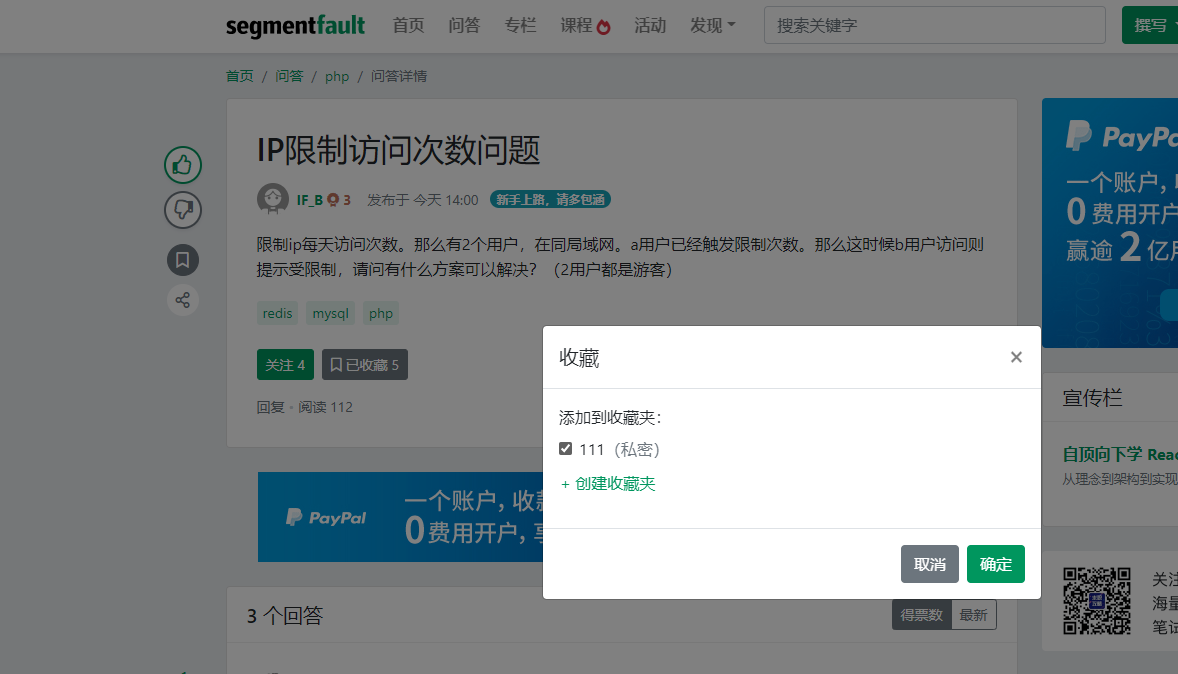Click the redis tag
Image resolution: width=1178 pixels, height=674 pixels.
[277, 313]
